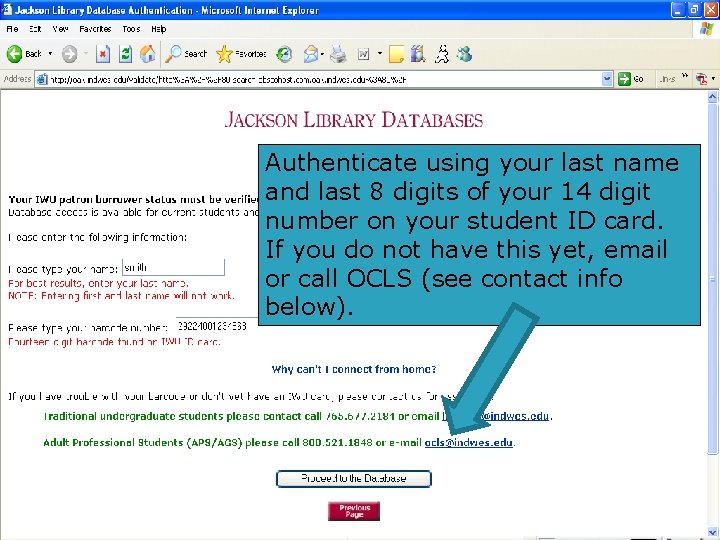720x540 pixels.
Task: Expand the Mail icon dropdown arrow
Action: tap(322, 54)
